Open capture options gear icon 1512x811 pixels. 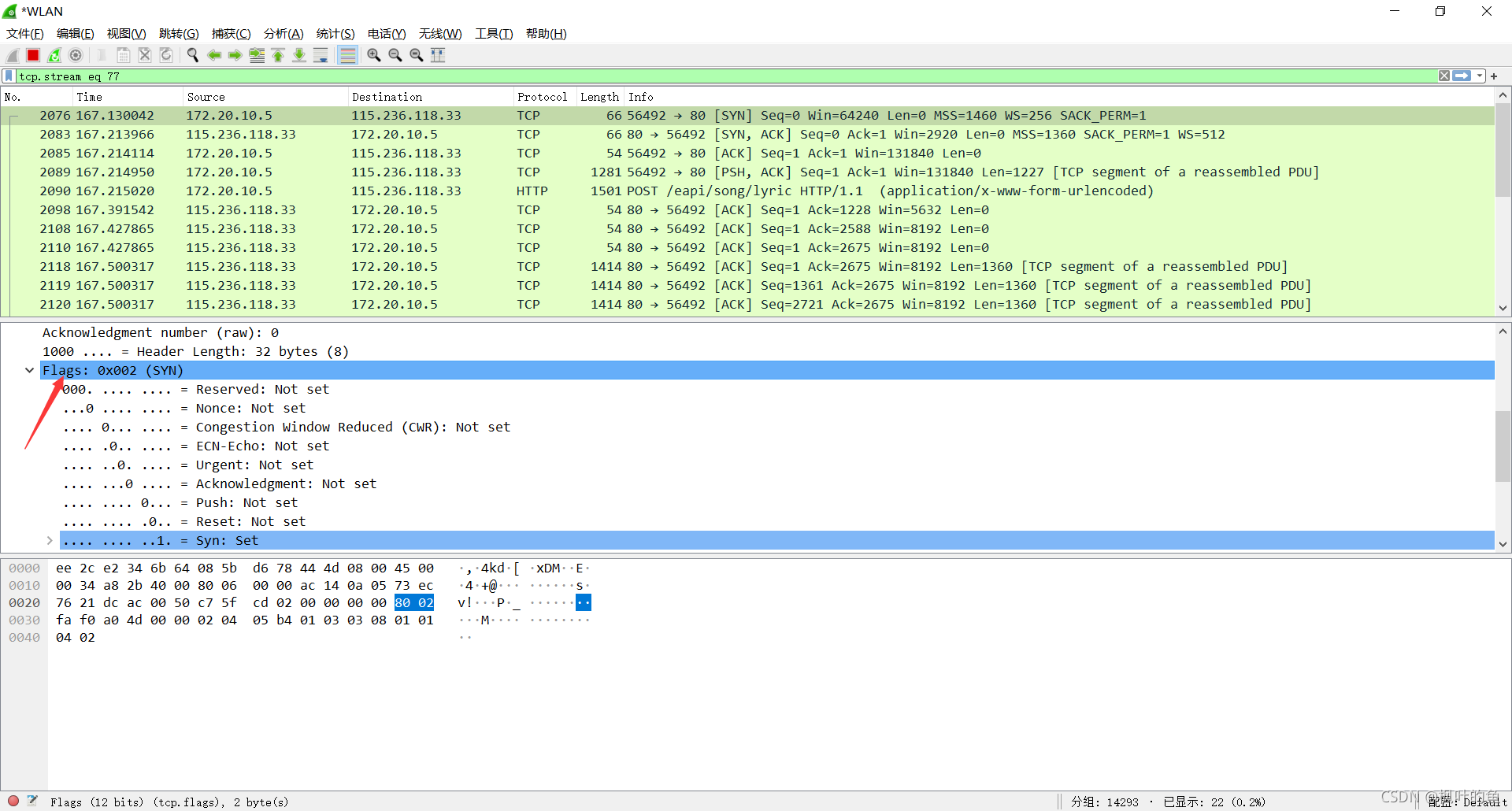pos(76,55)
